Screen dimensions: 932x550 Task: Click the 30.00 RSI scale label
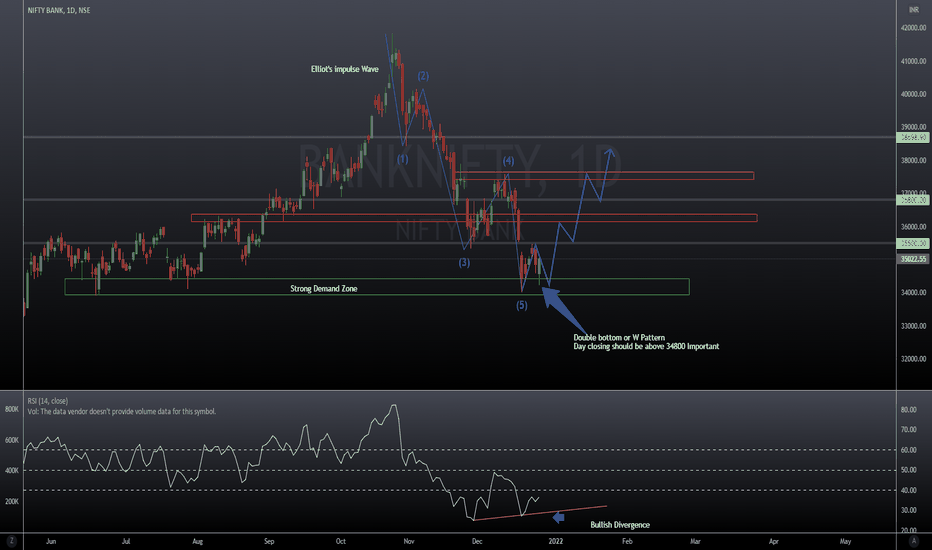tap(908, 510)
